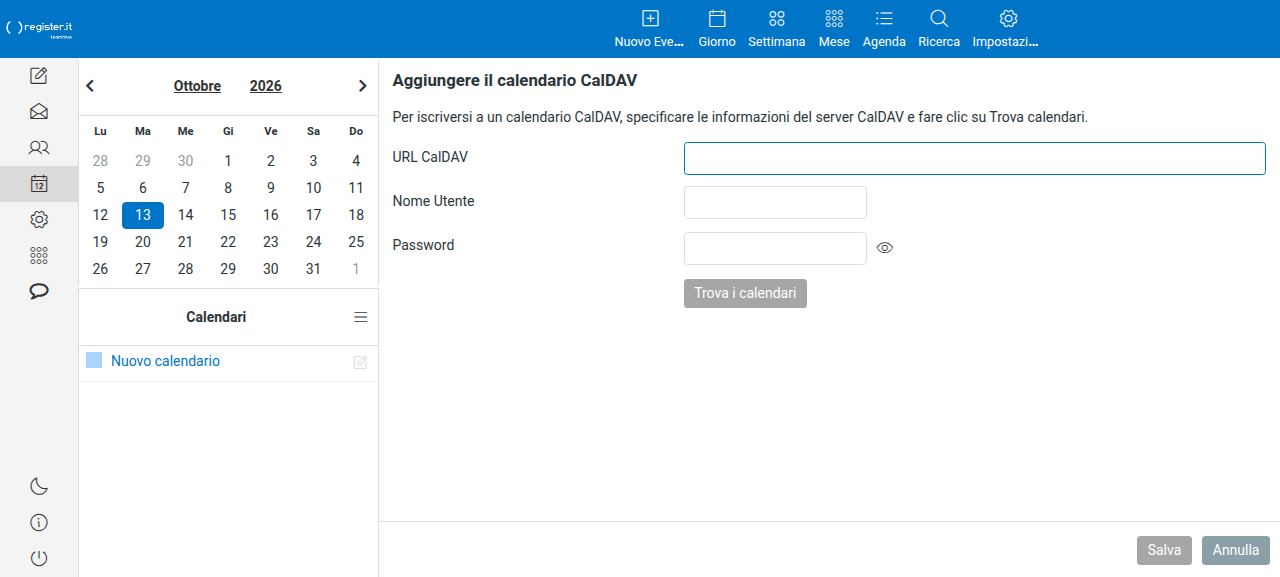Open Impostazioni in top toolbar
The width and height of the screenshot is (1280, 577).
[1006, 29]
